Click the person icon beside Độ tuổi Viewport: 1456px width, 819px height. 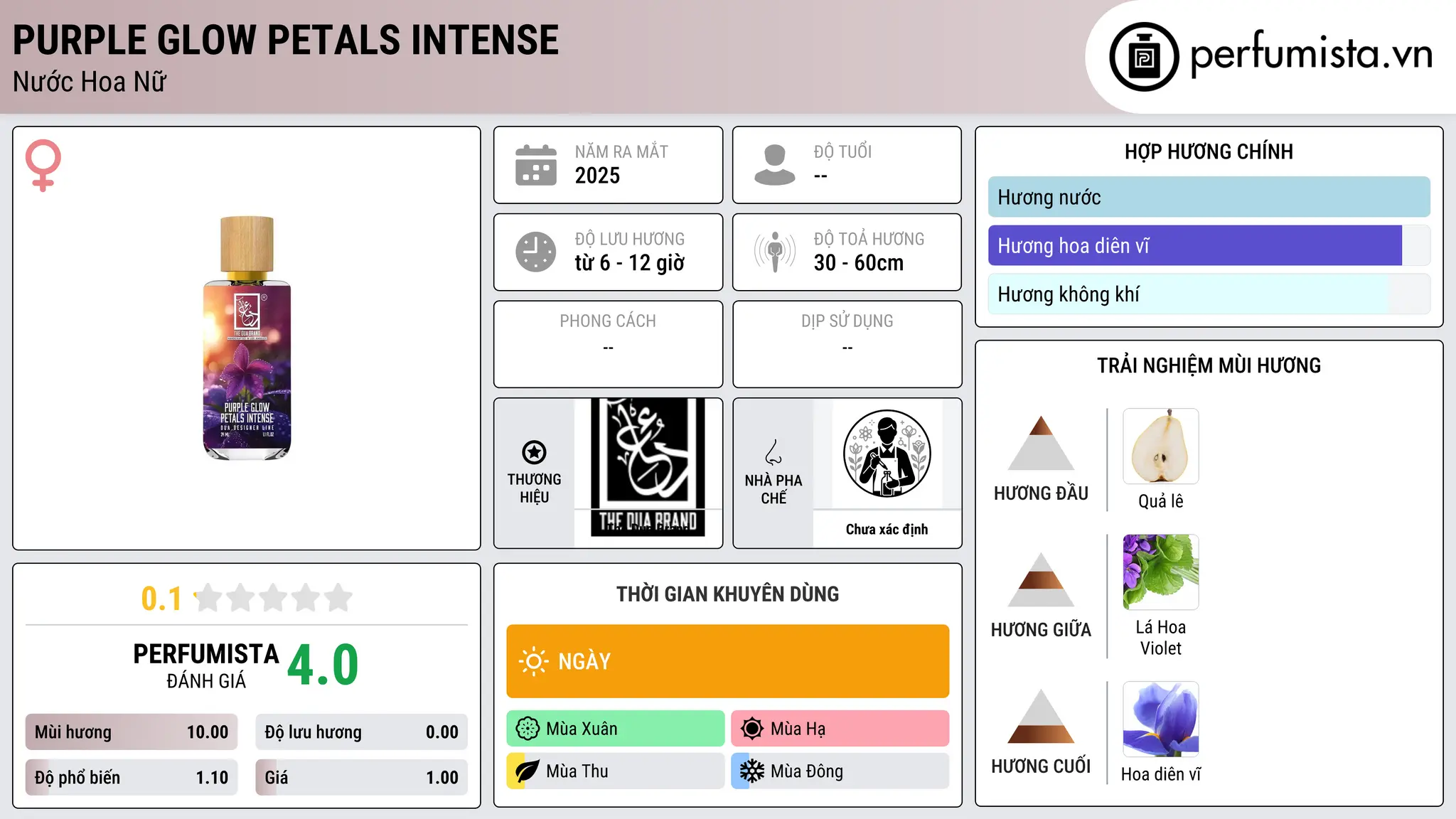pos(775,165)
